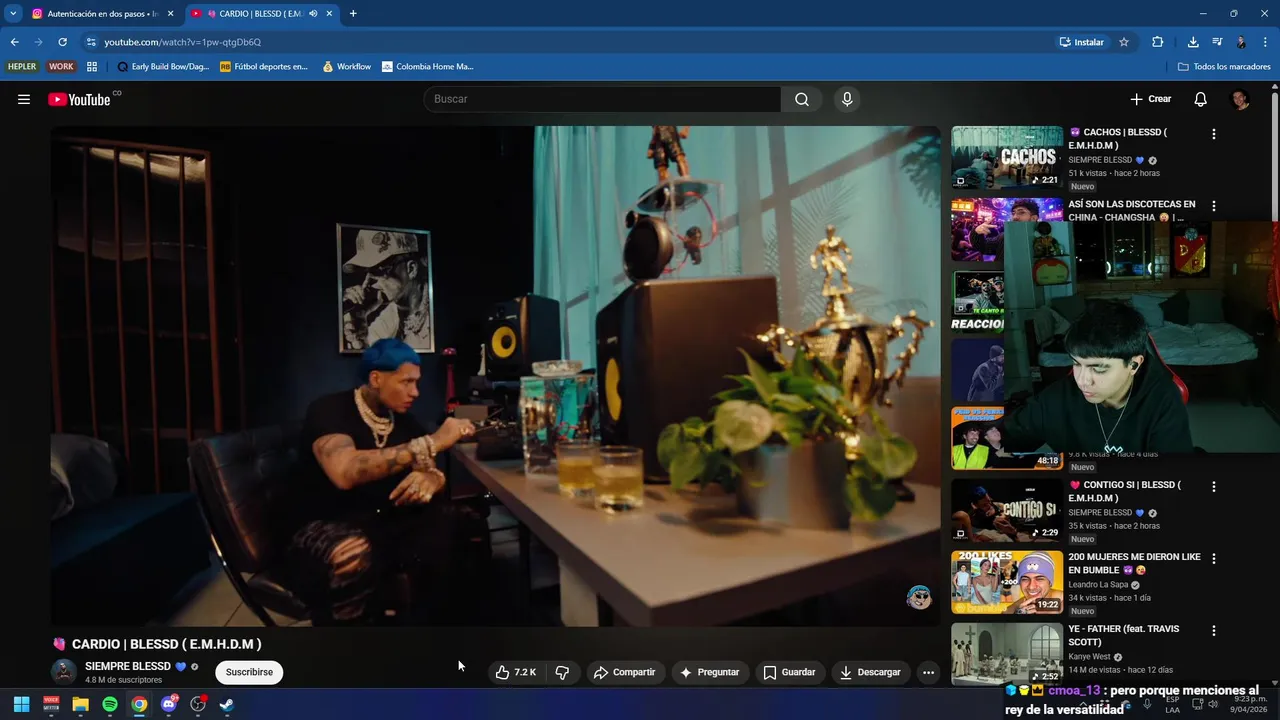Open options menu for CONTIGO SI video
Viewport: 1280px width, 720px height.
[x=1214, y=487]
